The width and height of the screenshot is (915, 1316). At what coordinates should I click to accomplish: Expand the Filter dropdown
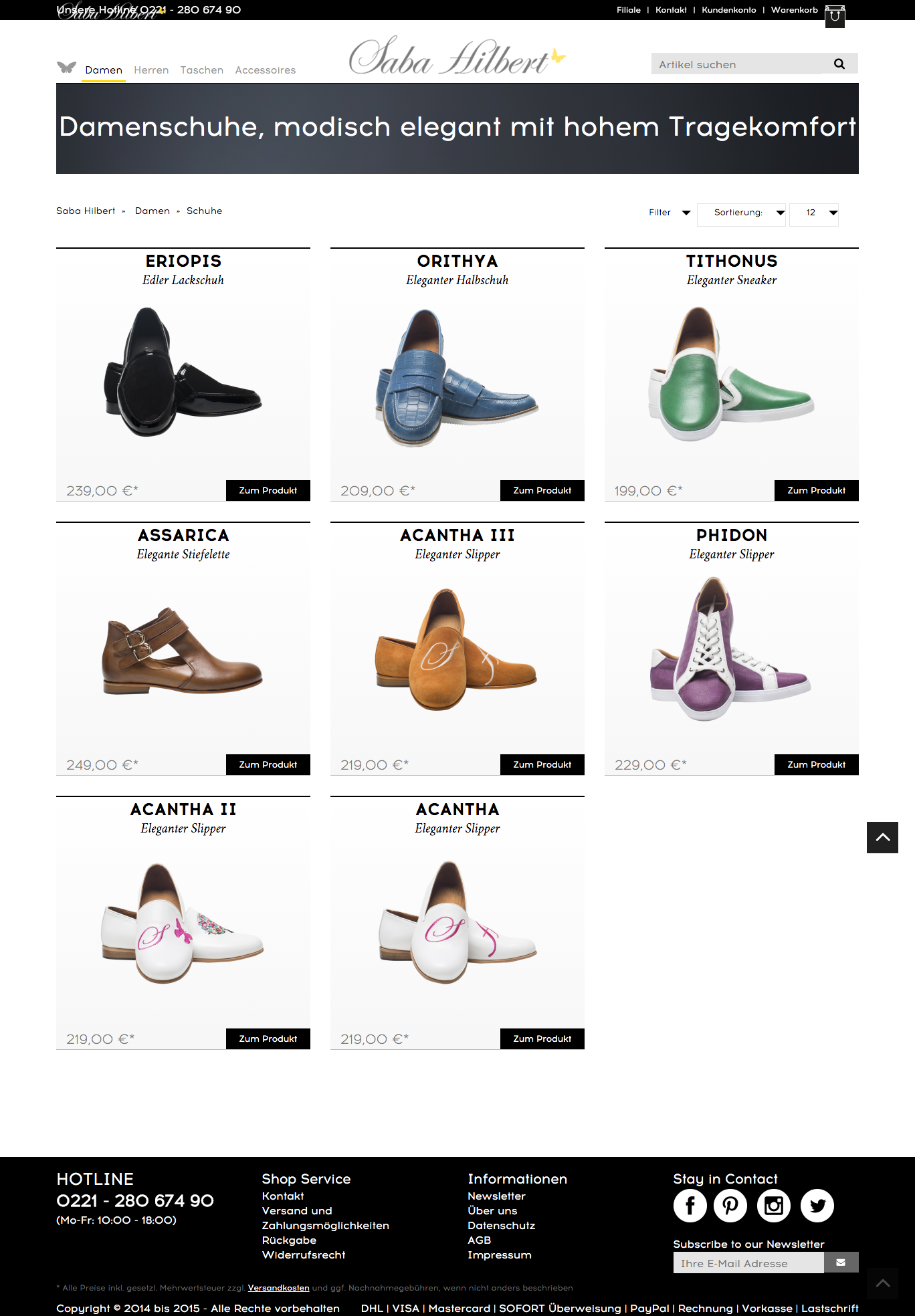pyautogui.click(x=670, y=213)
